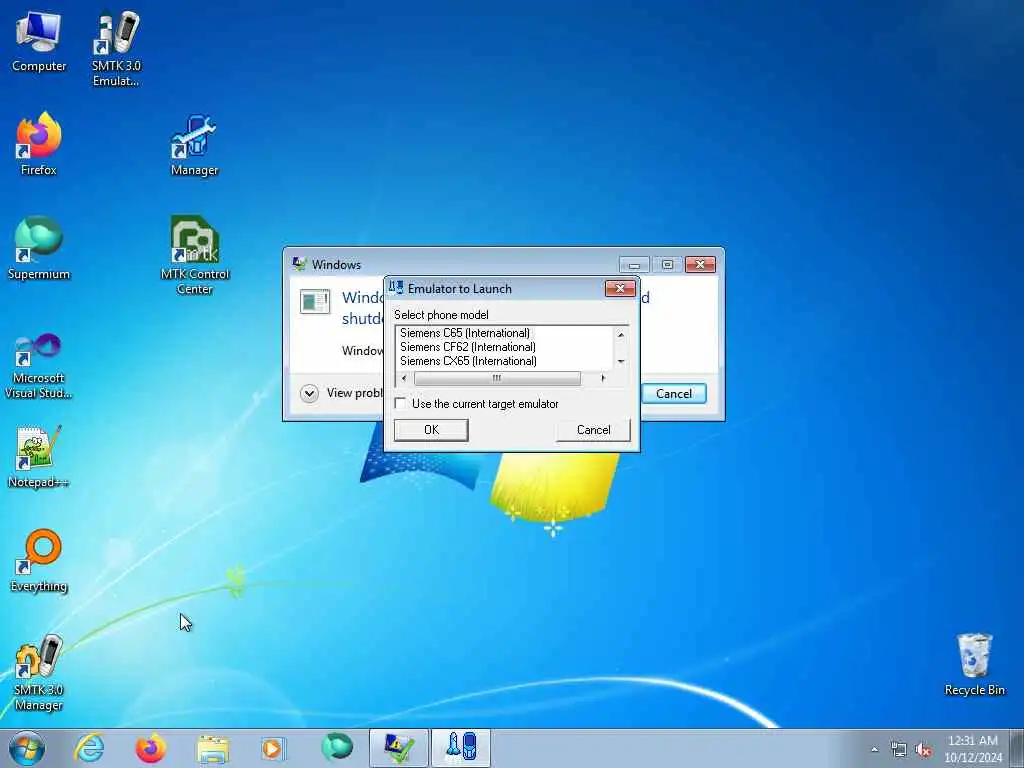Close the Emulator to Launch dialog

(620, 289)
